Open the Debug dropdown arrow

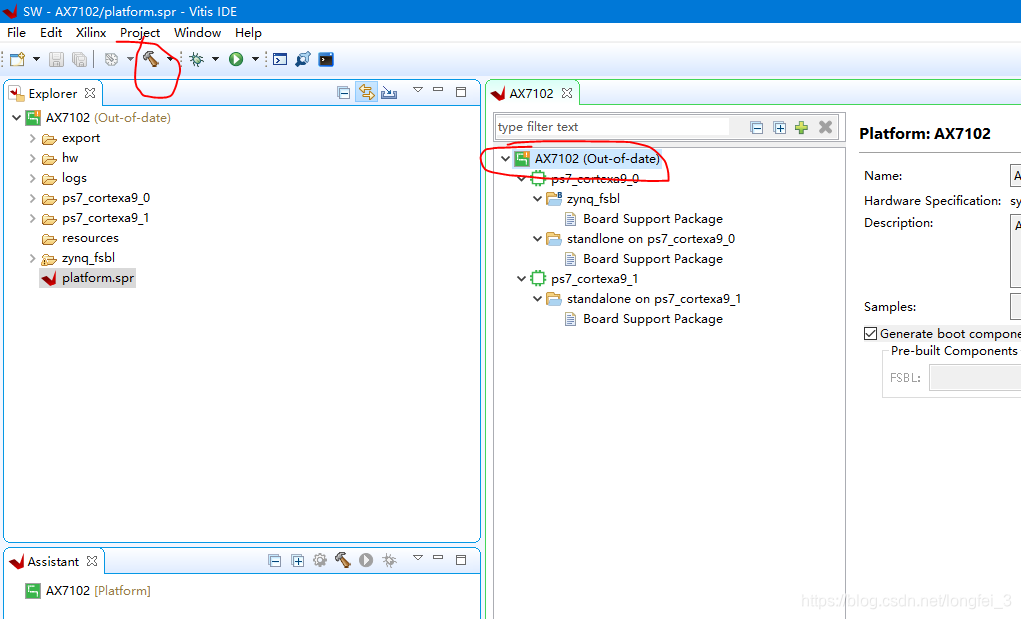click(215, 59)
